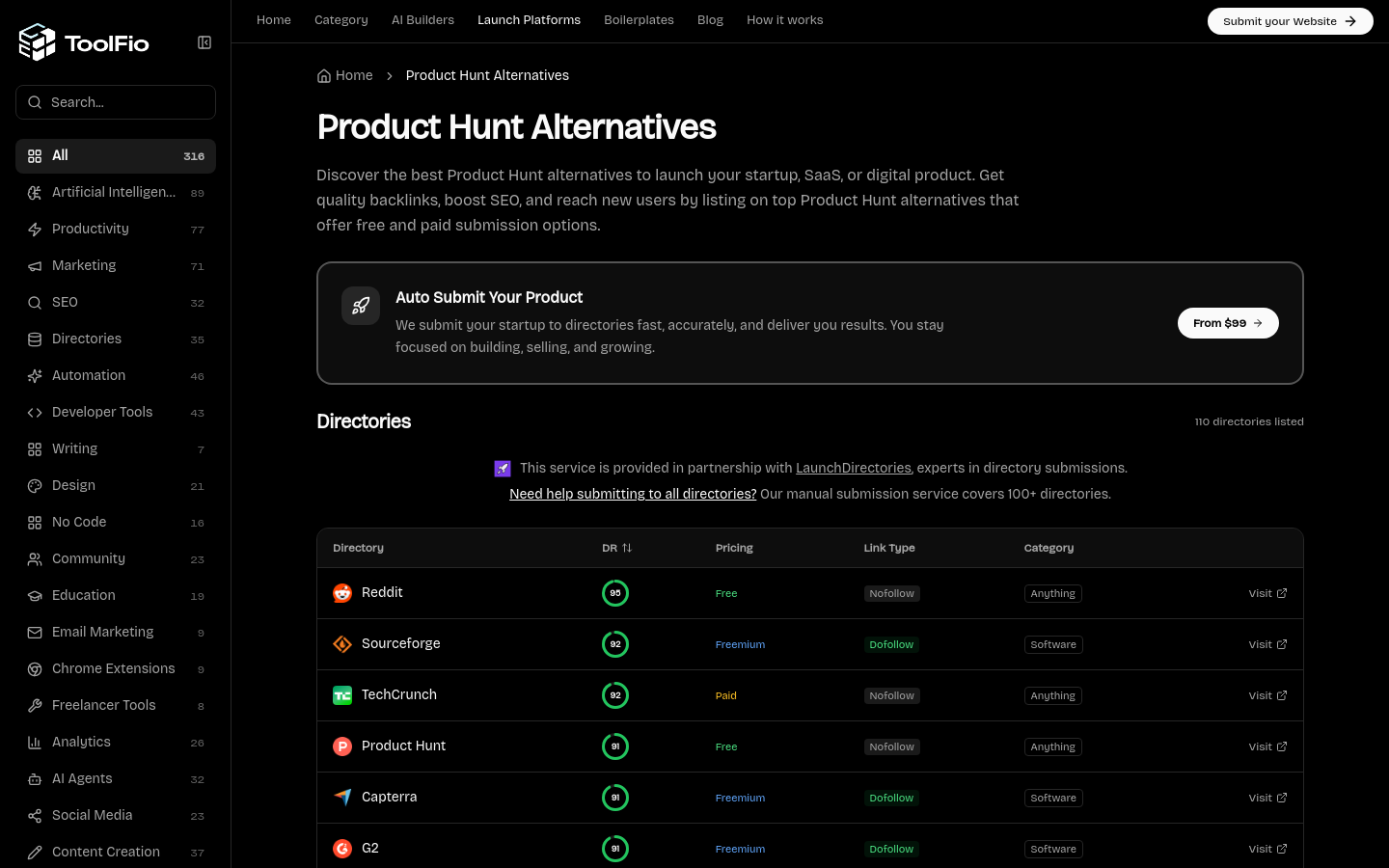
Task: Click the Software category tag in G2 row
Action: coord(1053,849)
